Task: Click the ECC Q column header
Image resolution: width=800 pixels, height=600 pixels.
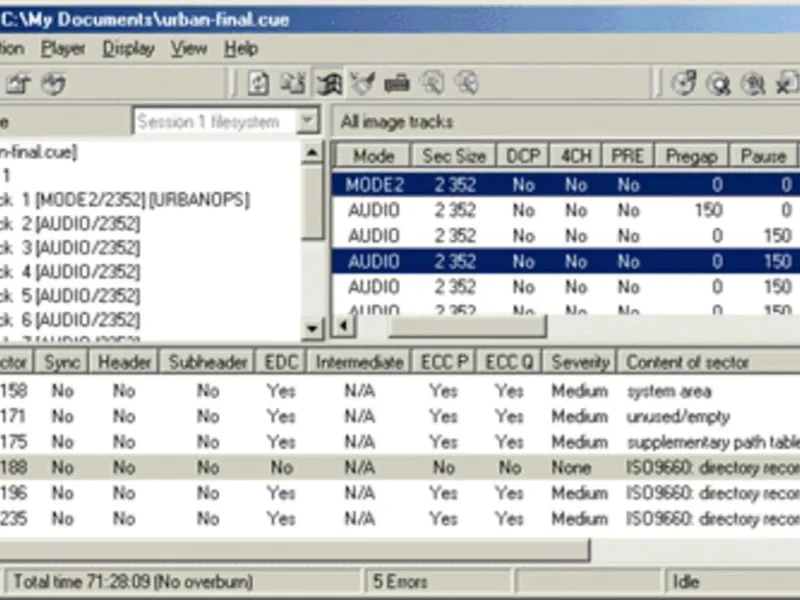Action: (509, 362)
